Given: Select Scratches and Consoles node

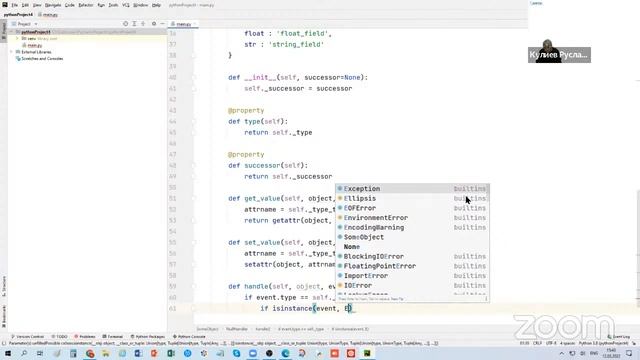Looking at the screenshot, I should (39, 59).
